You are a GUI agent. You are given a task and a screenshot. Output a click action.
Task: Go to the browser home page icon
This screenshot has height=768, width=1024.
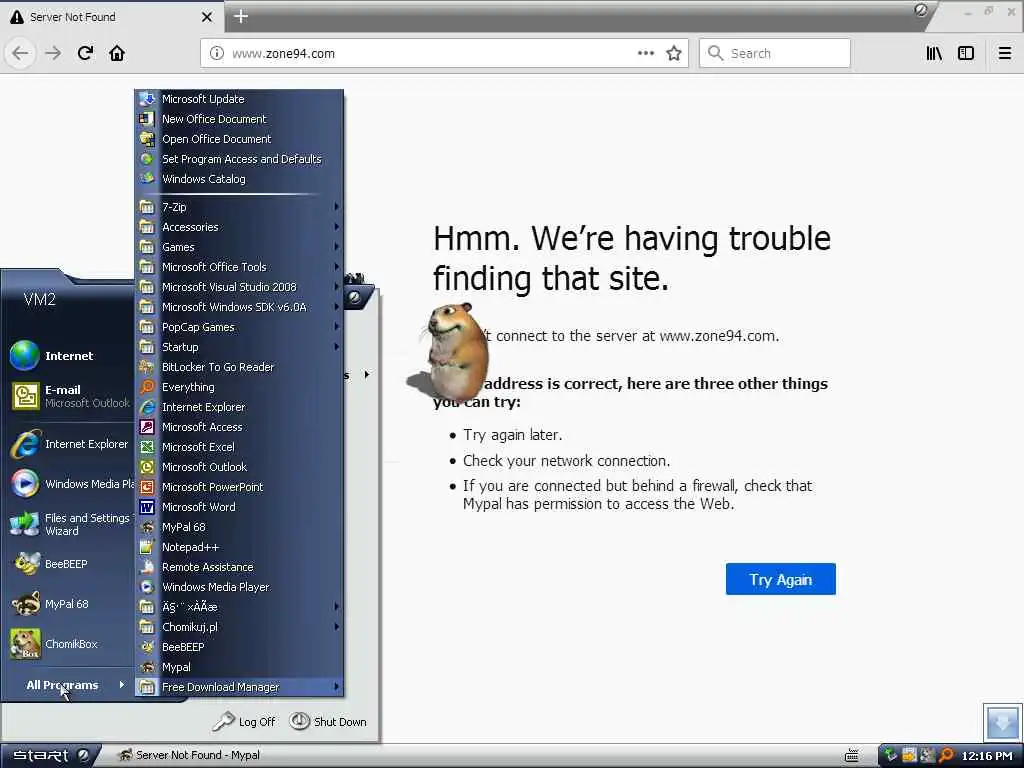pos(117,53)
